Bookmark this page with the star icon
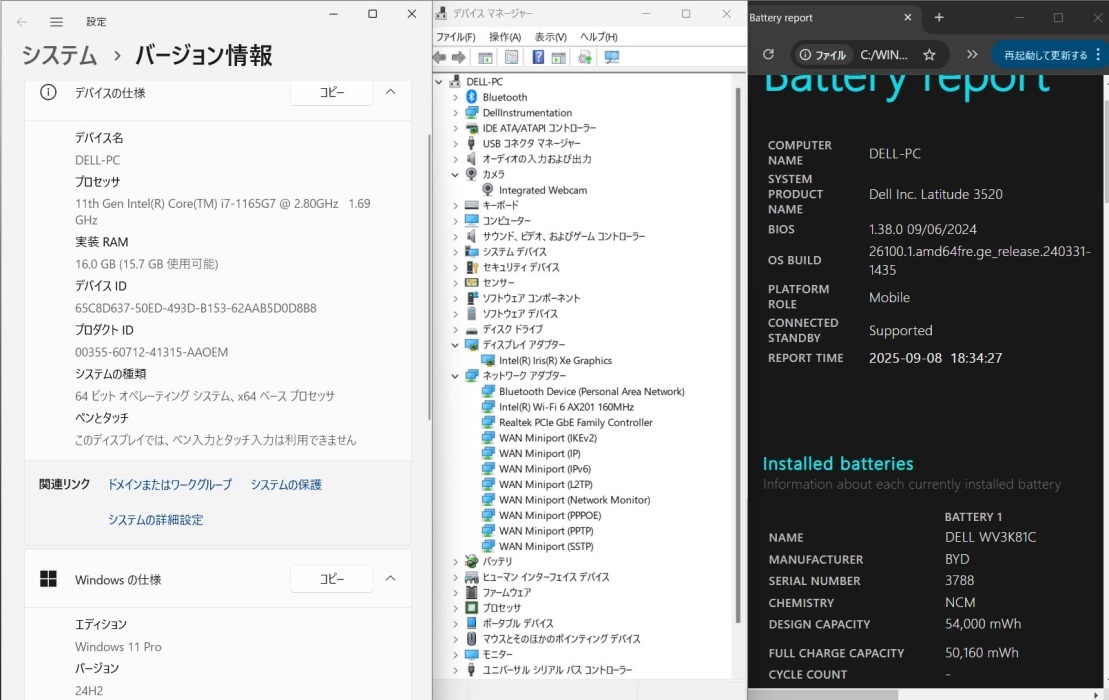 [x=929, y=55]
